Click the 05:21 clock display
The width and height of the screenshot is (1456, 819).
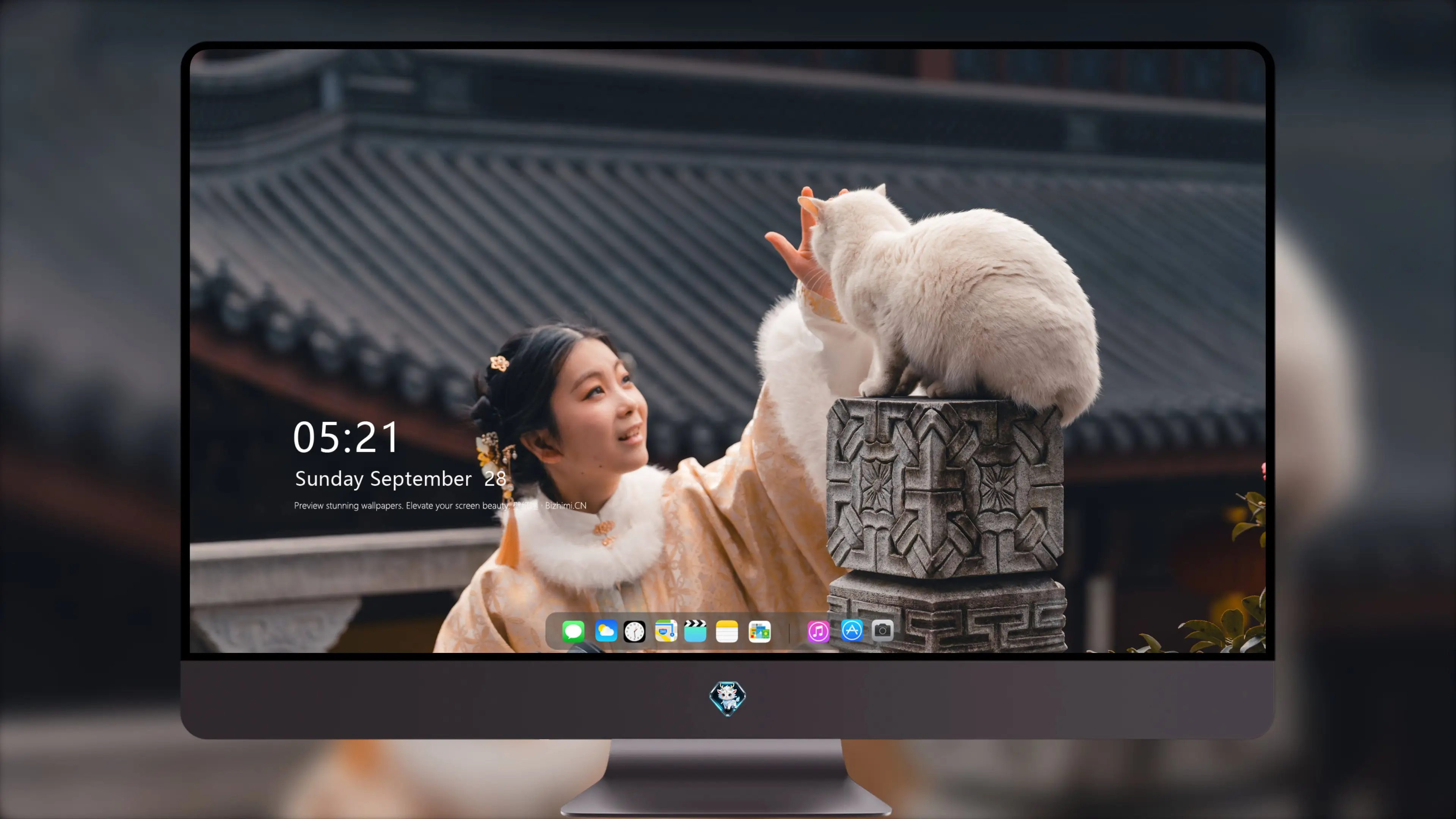[346, 438]
